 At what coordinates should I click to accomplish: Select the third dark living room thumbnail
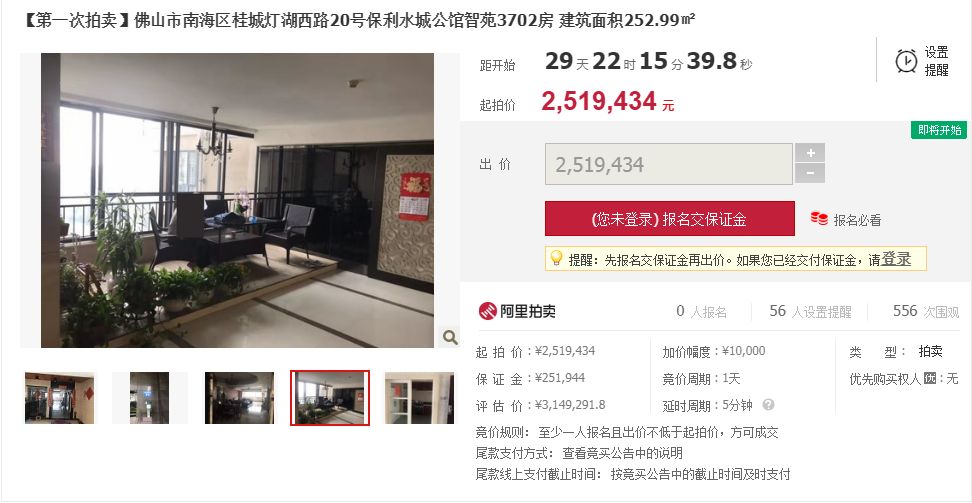[x=239, y=398]
